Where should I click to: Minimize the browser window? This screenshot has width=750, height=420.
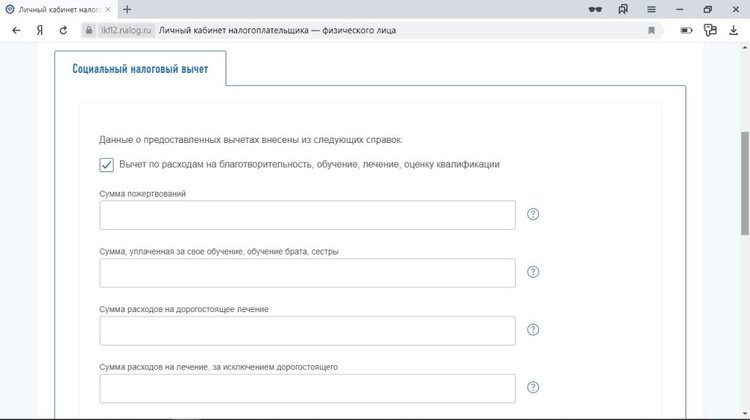click(679, 9)
